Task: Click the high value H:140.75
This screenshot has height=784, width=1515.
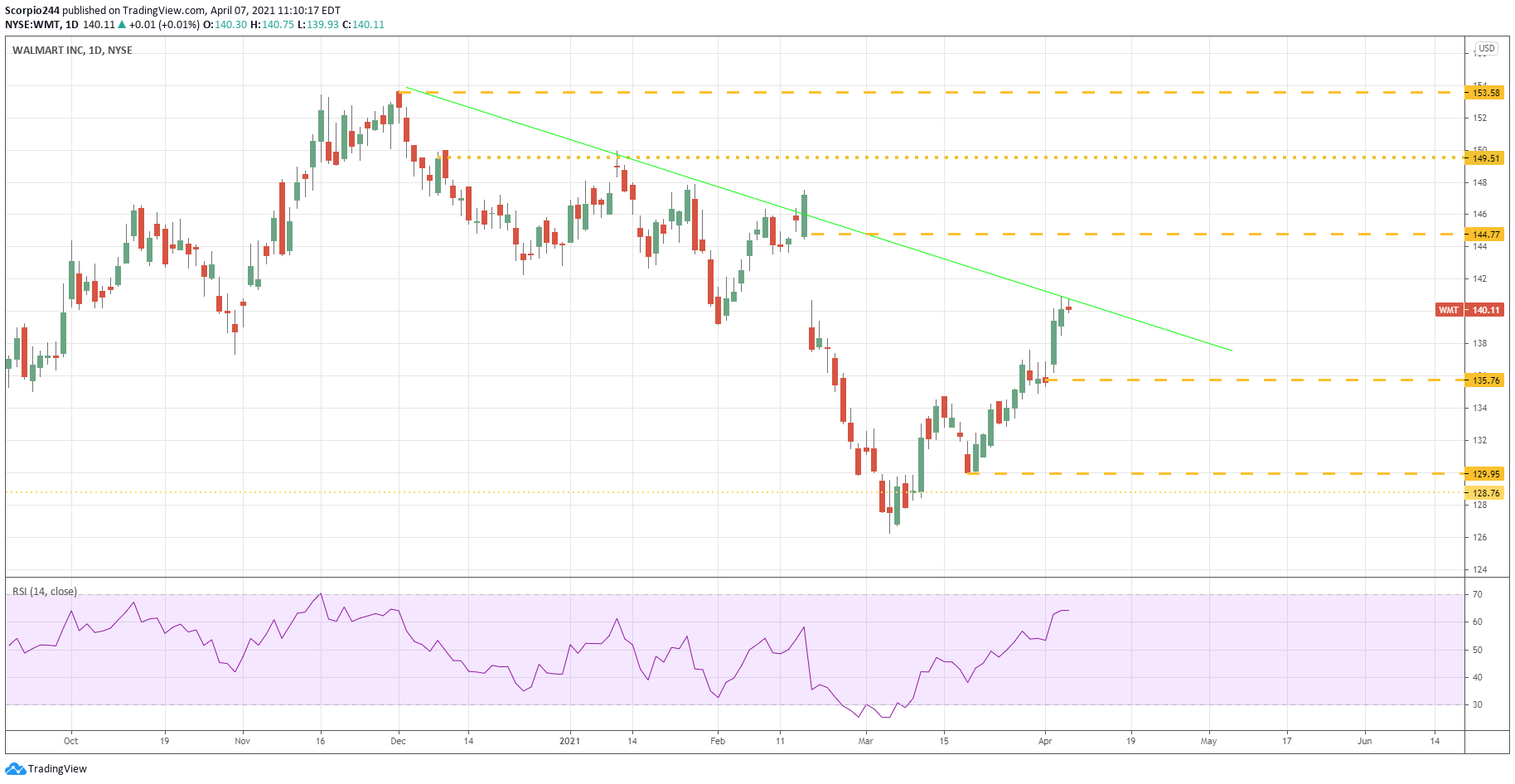Action: point(273,25)
